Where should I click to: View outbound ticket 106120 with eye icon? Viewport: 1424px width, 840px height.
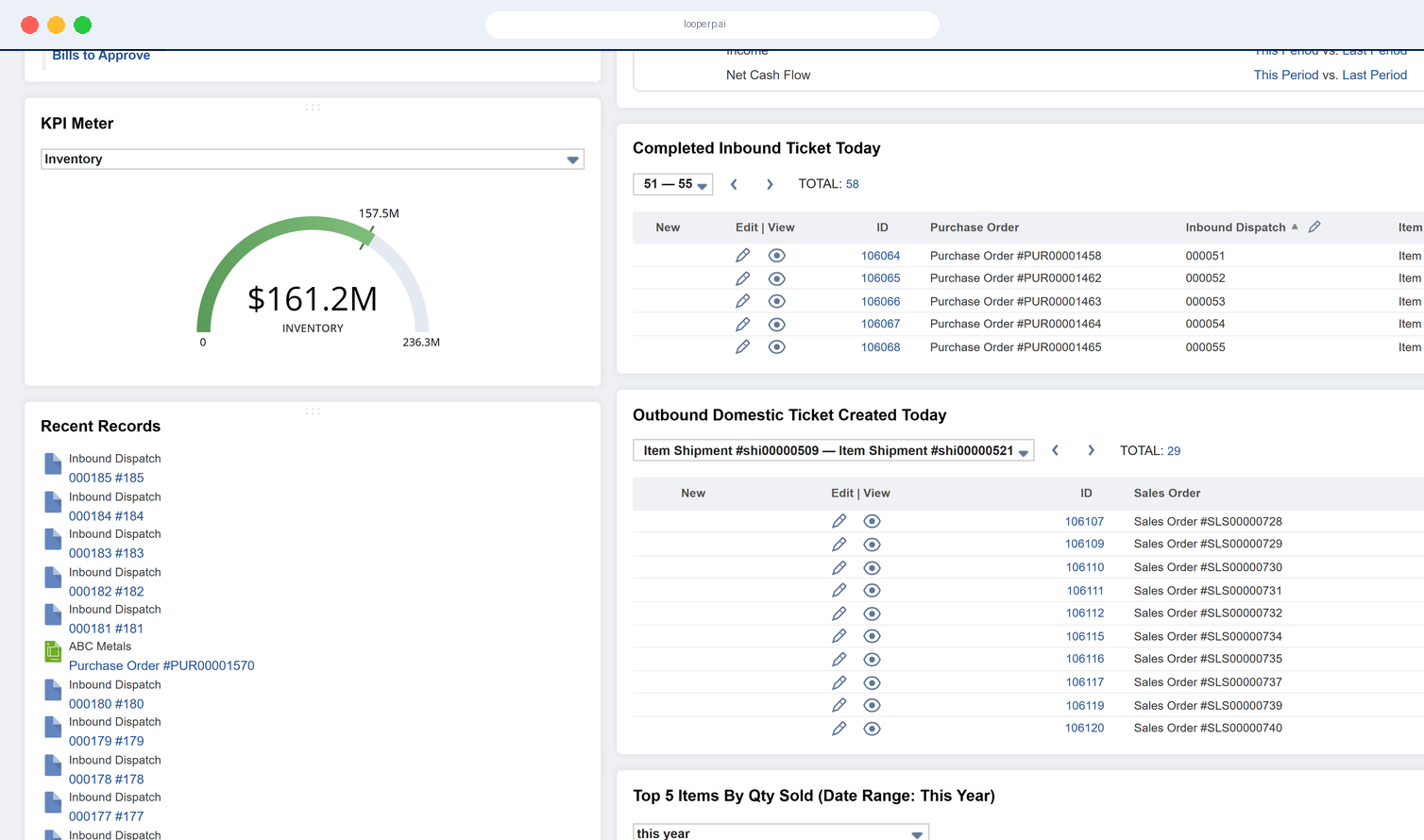click(872, 729)
